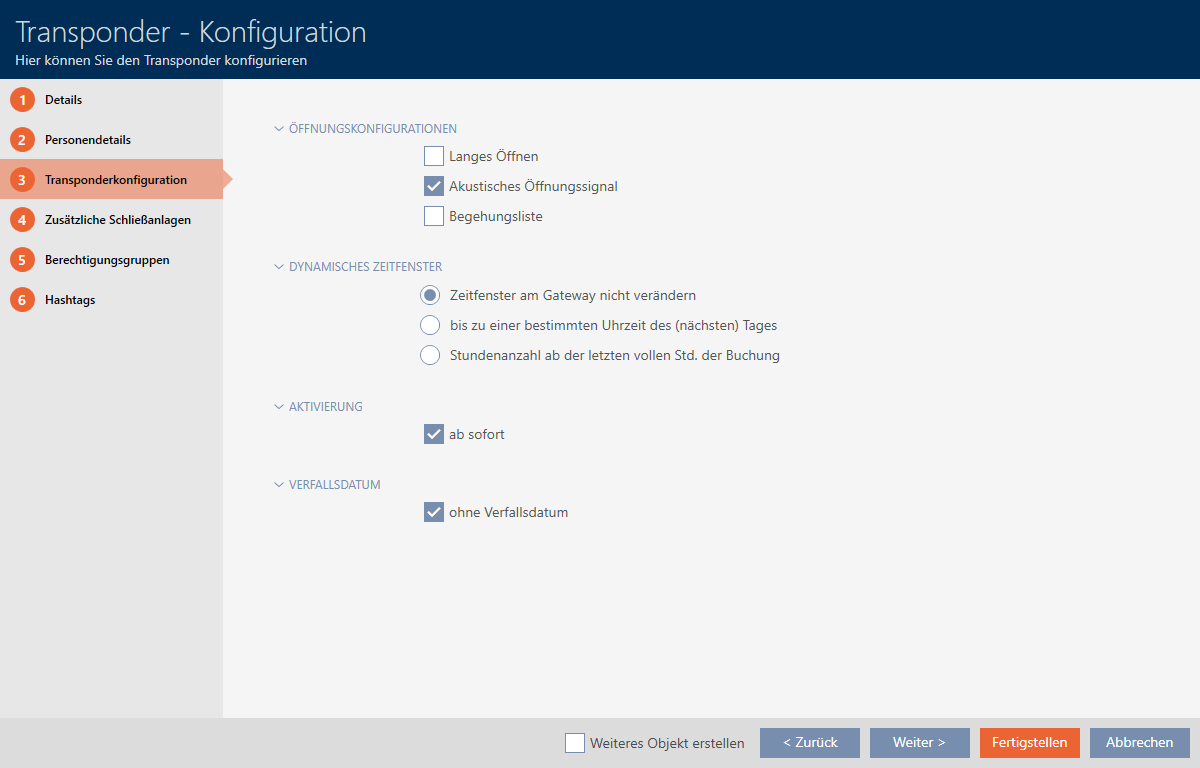Open the Personendetails tab
The image size is (1200, 768).
pos(88,140)
